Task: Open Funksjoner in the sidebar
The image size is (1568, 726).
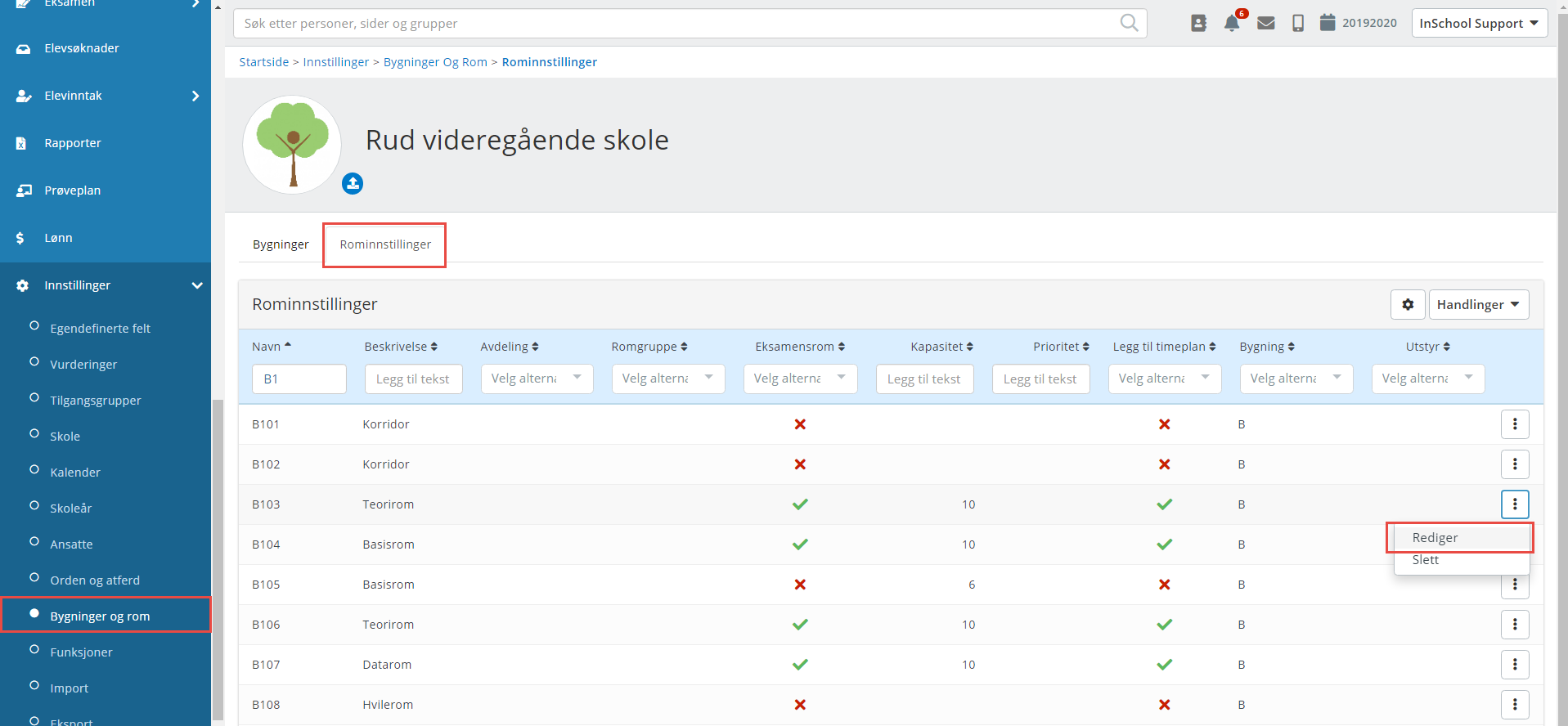Action: tap(81, 652)
